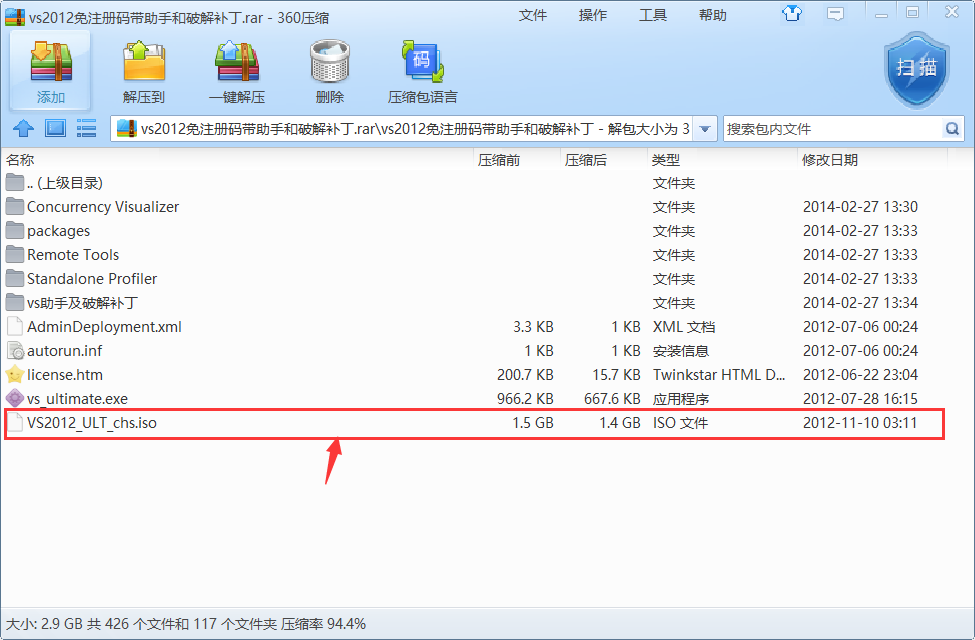975x640 pixels.
Task: Sort the list by the 名称 column header
Action: pos(20,160)
